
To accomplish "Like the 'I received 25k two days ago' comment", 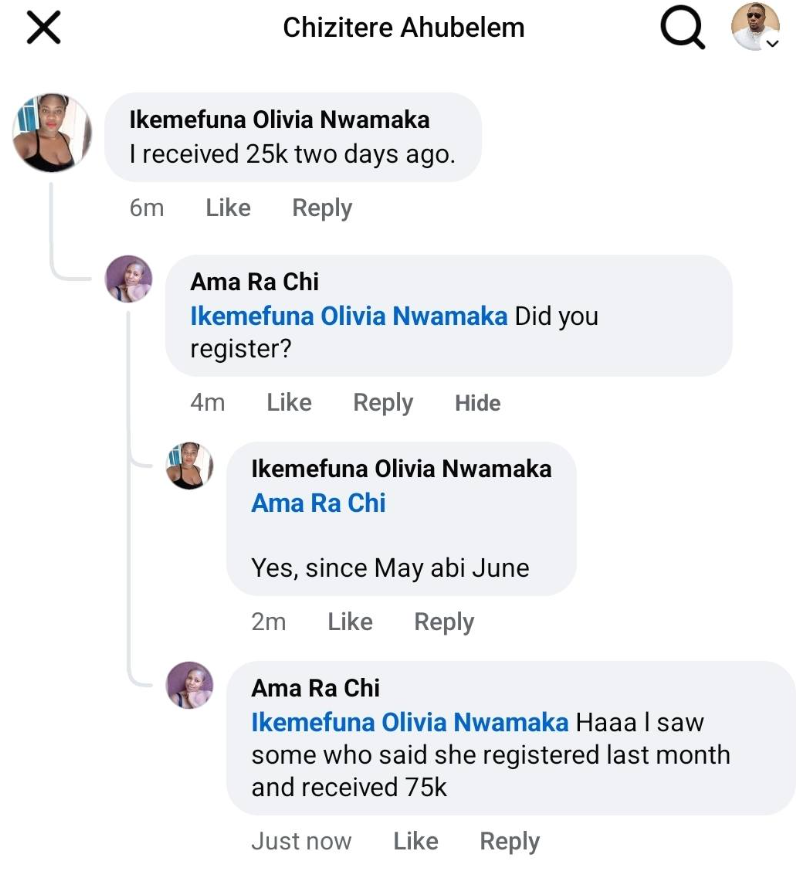I will (x=228, y=208).
